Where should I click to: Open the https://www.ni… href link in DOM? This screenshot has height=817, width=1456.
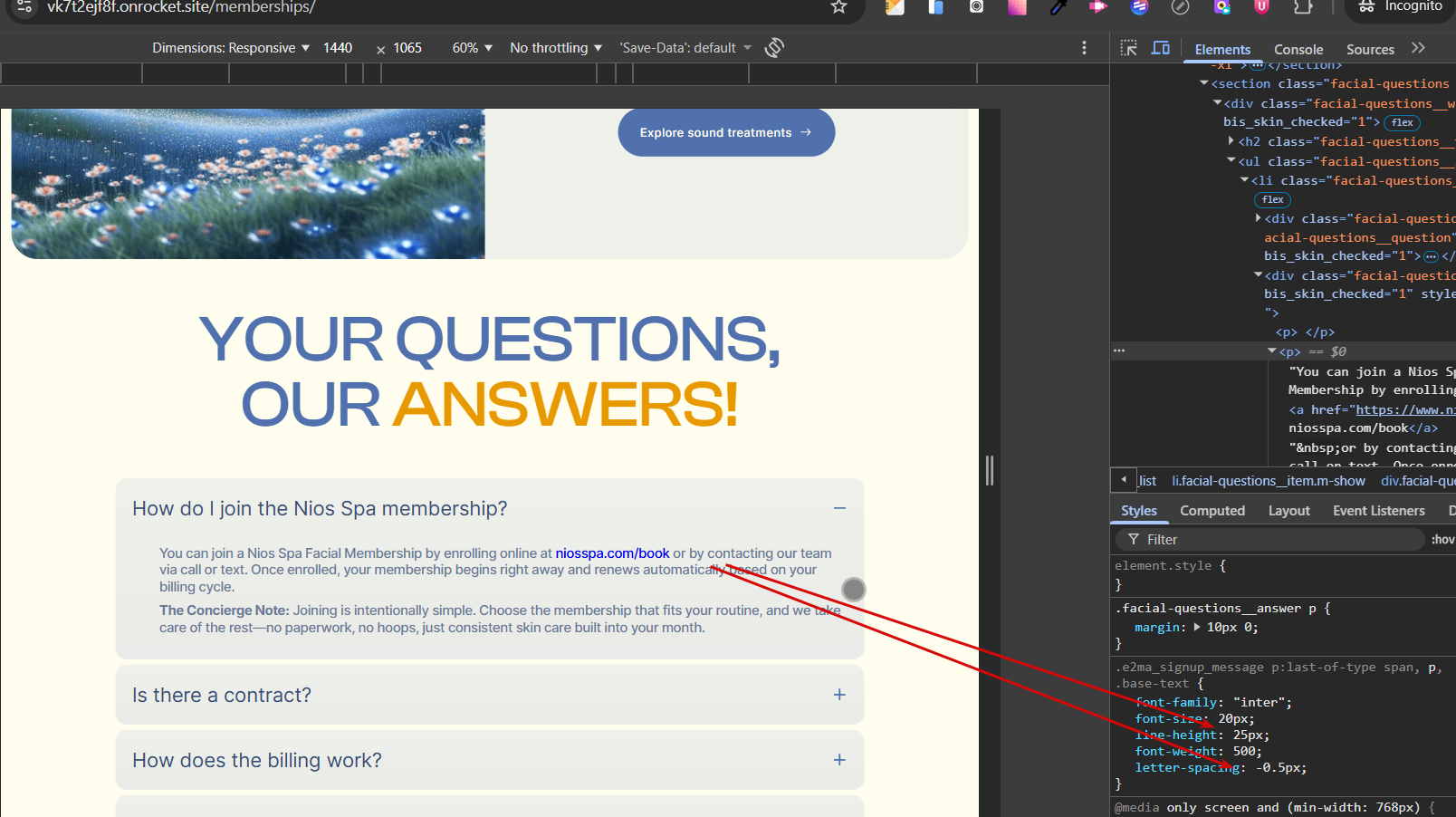[1405, 409]
